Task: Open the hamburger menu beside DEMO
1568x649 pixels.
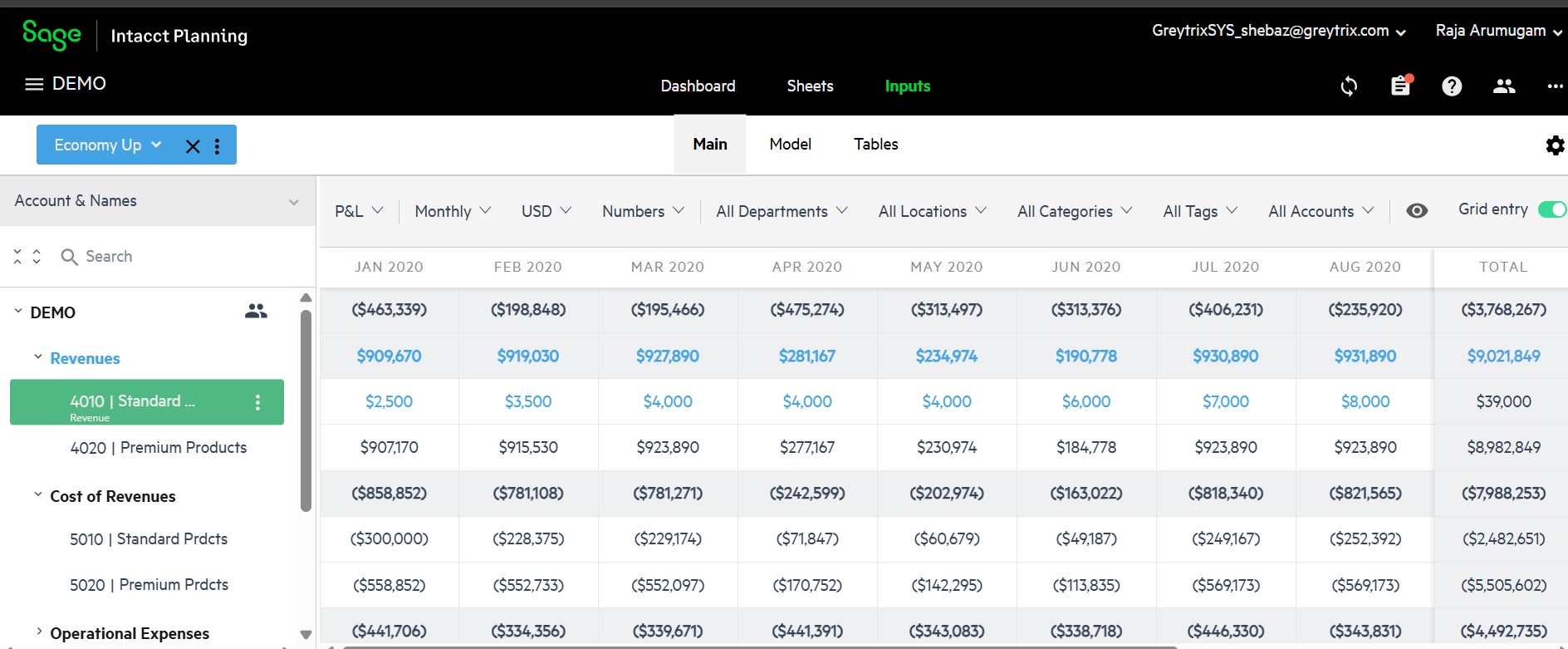Action: coord(34,84)
